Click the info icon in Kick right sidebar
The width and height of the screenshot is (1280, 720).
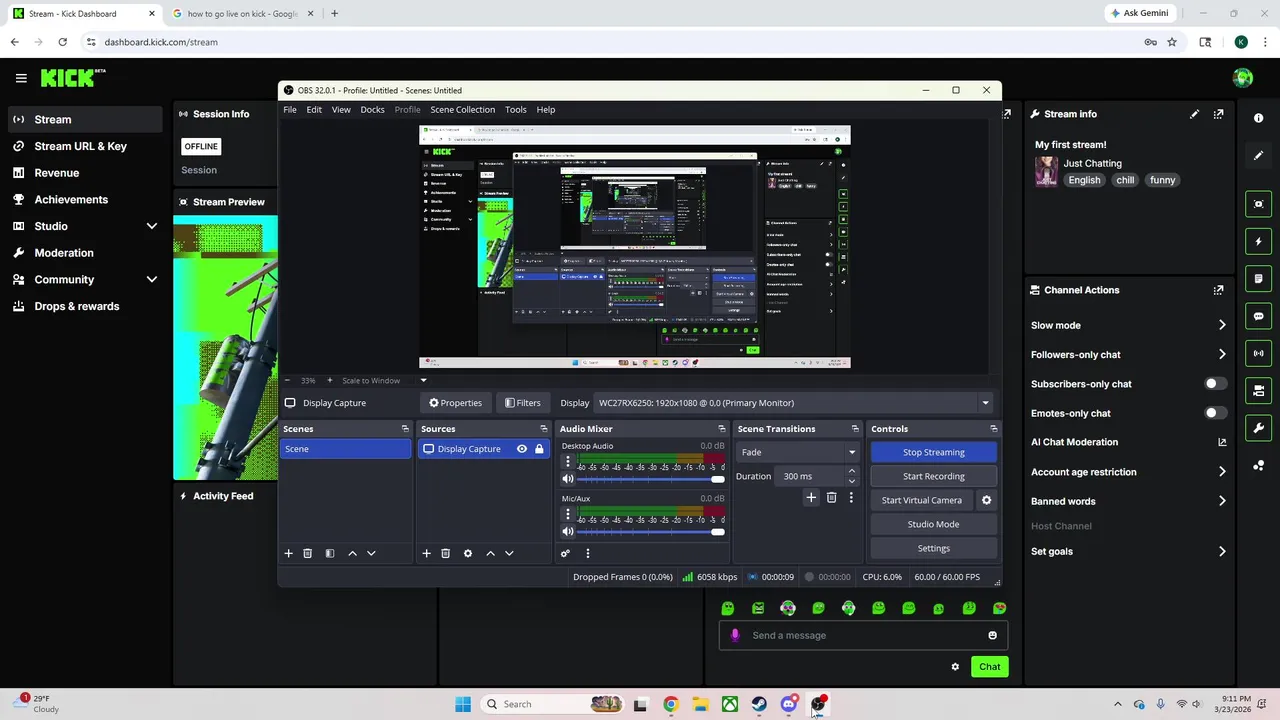(x=1258, y=118)
